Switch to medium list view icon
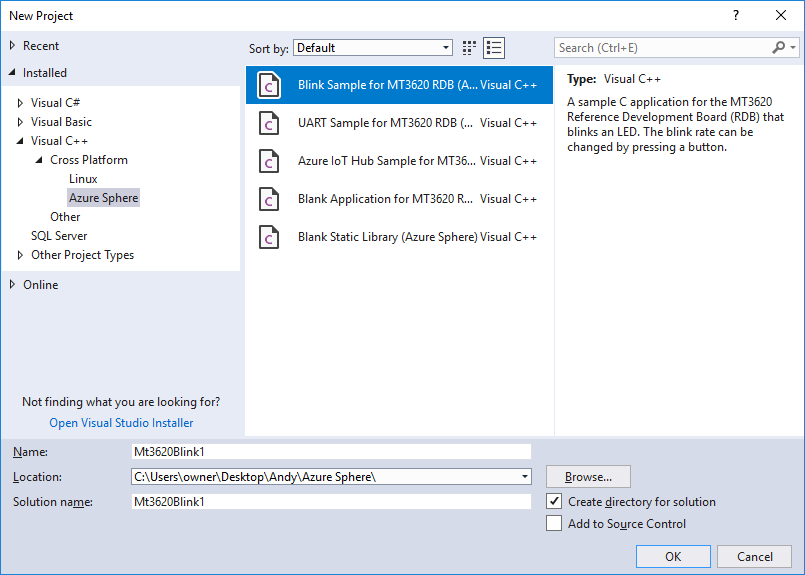The width and height of the screenshot is (805, 575). [x=494, y=48]
